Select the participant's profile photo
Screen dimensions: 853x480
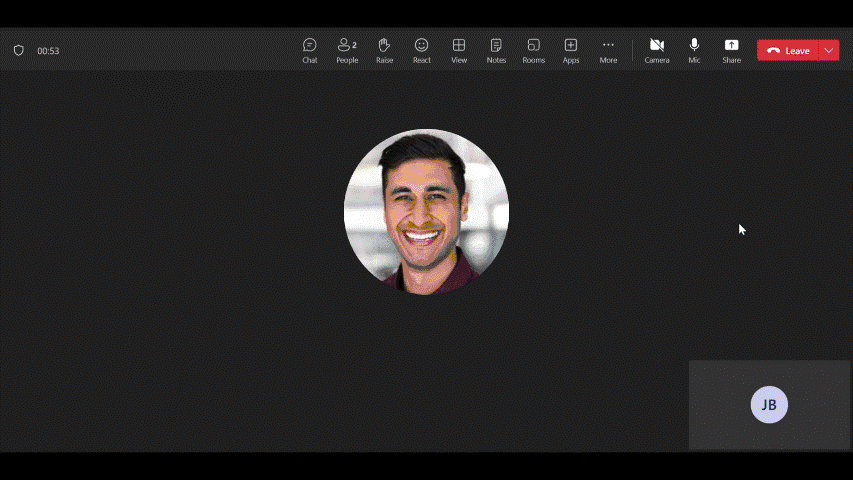pos(426,212)
